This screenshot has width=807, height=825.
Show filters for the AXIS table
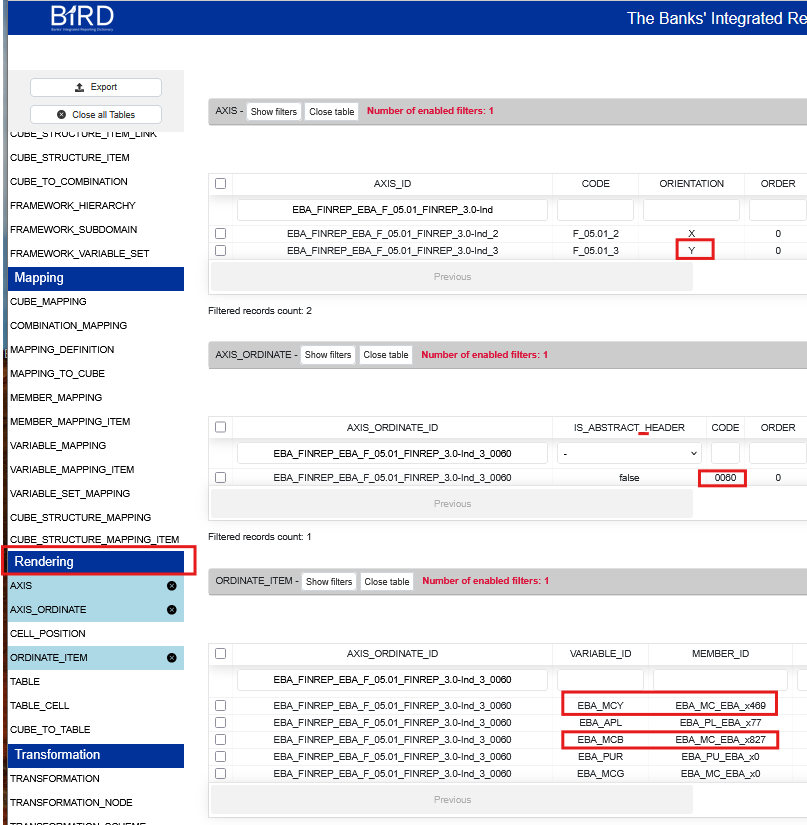[274, 112]
